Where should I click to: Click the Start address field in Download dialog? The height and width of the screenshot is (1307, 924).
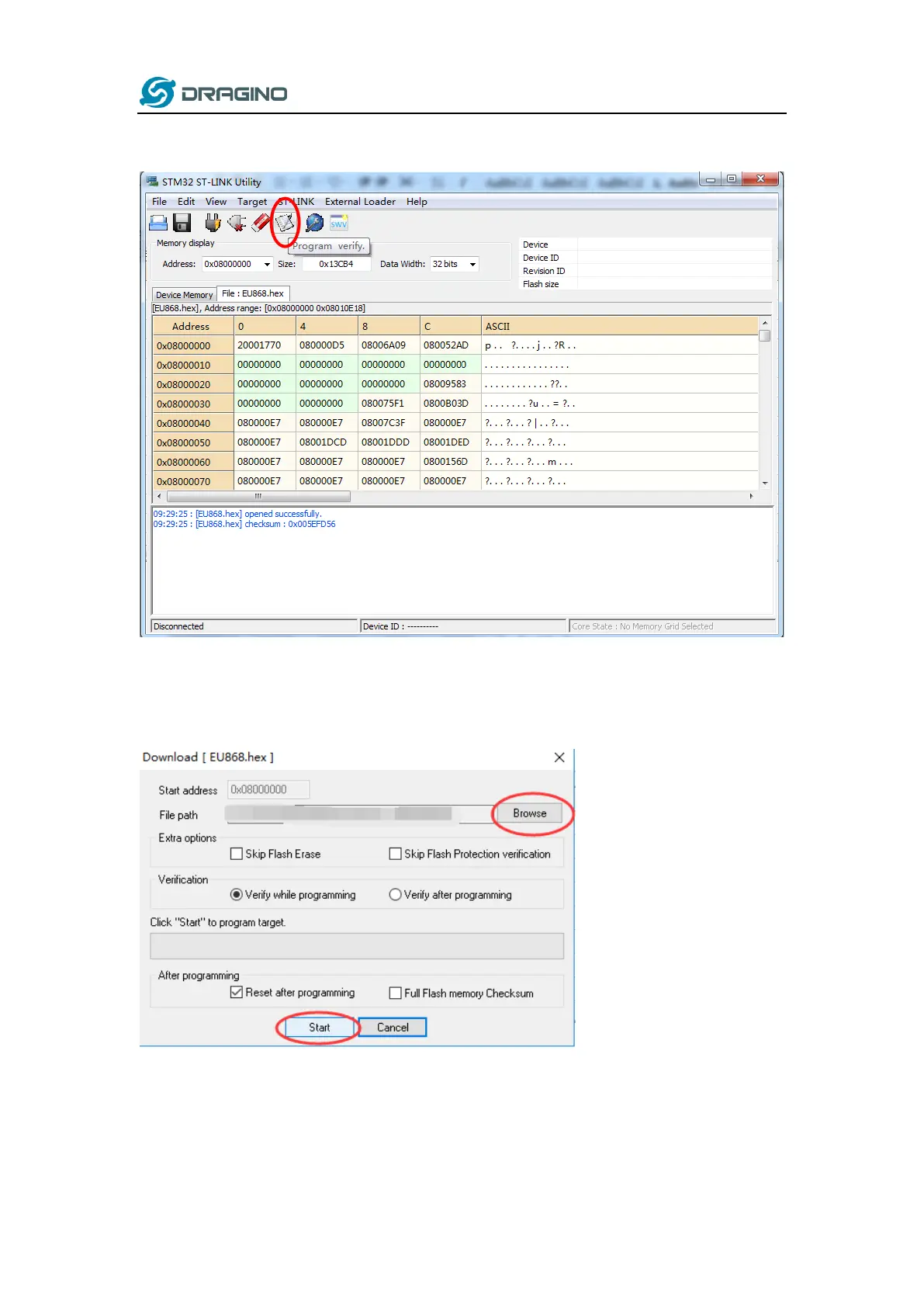[268, 789]
